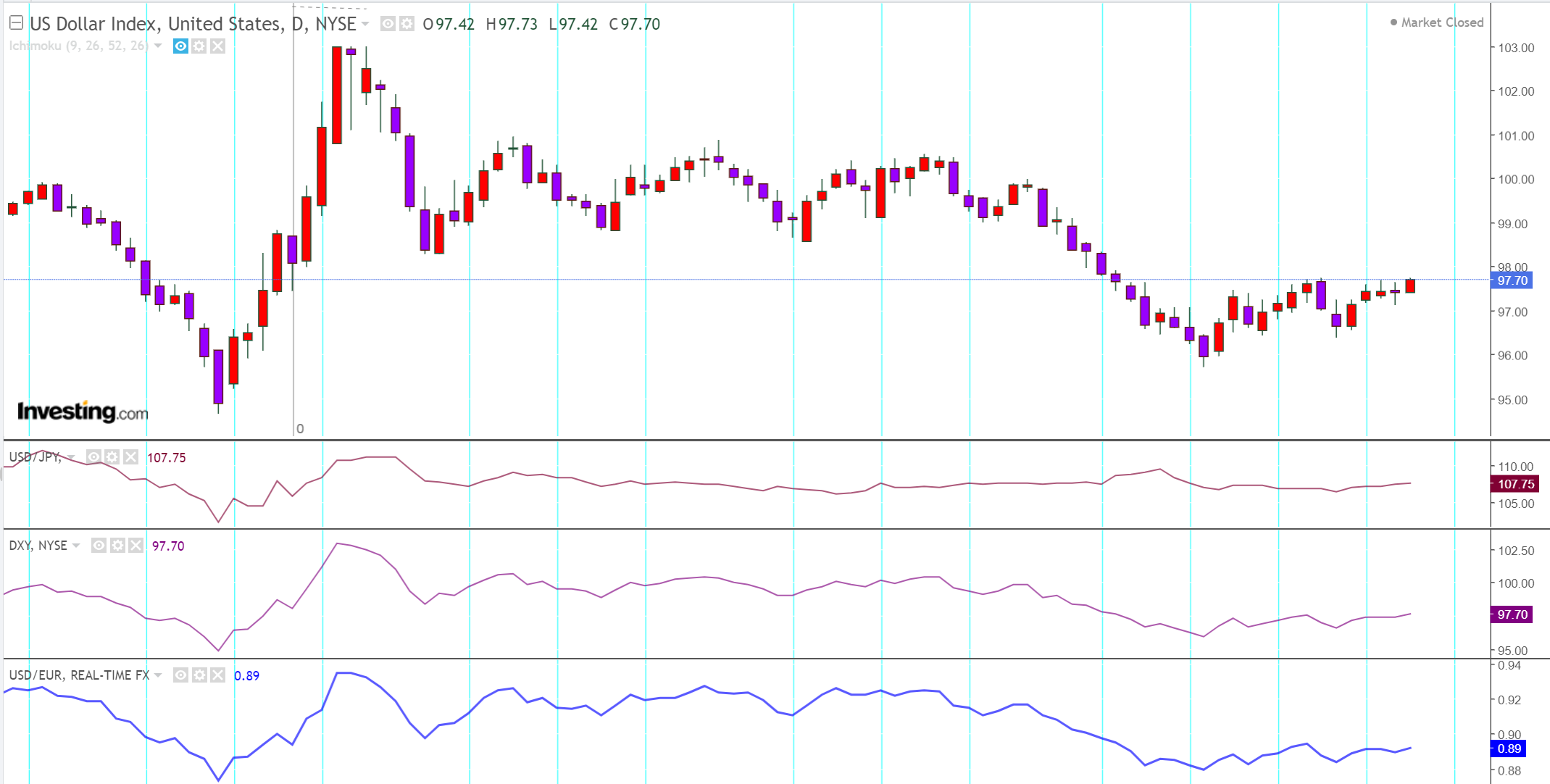
Task: Open US Dollar Index chart settings gear
Action: (407, 24)
